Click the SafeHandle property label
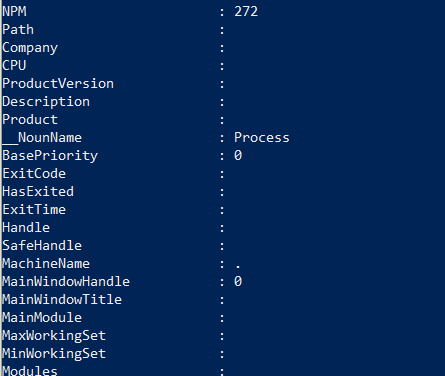This screenshot has height=376, width=445. [42, 246]
